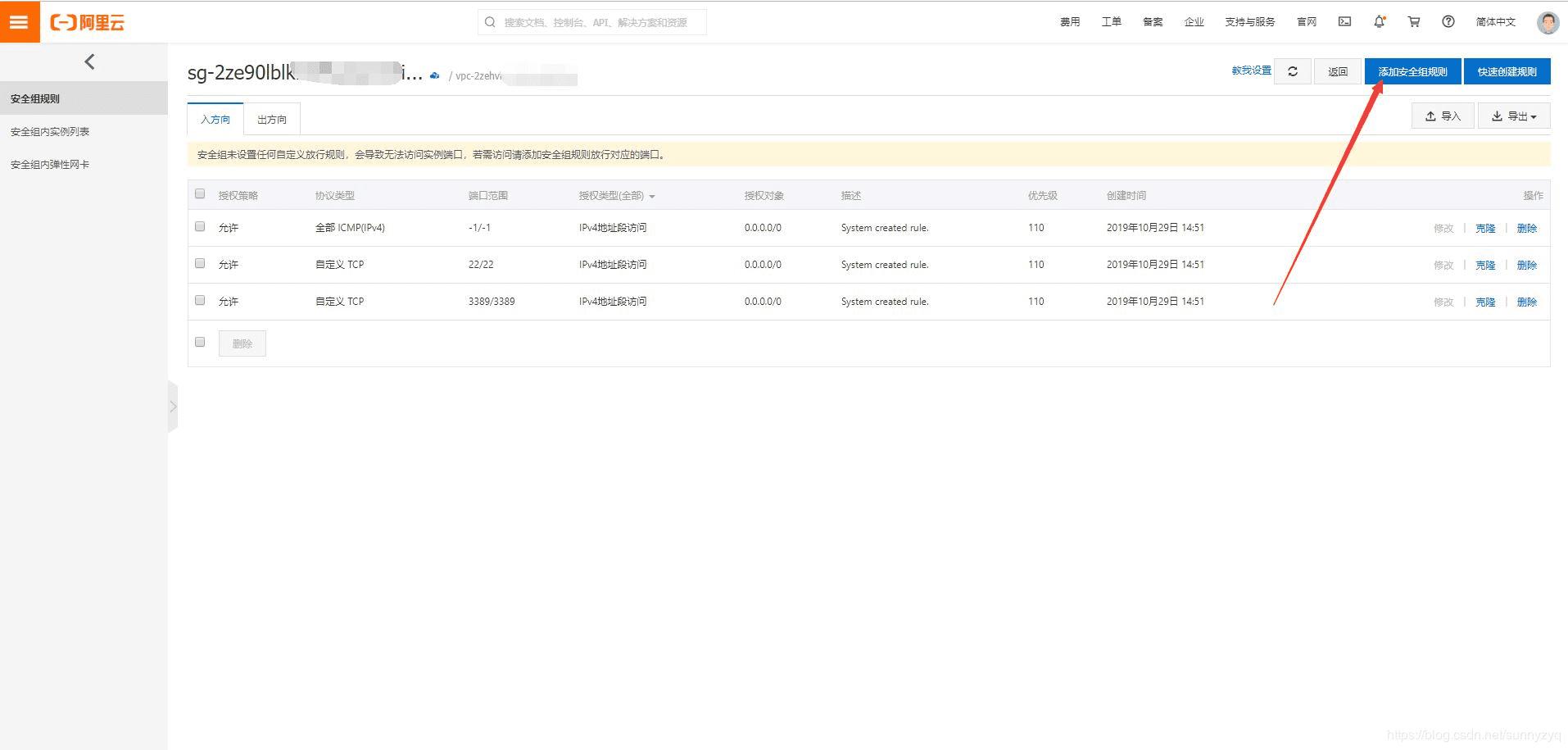Open the 支持与服务 top menu
The image size is (1568, 750).
coord(1250,22)
